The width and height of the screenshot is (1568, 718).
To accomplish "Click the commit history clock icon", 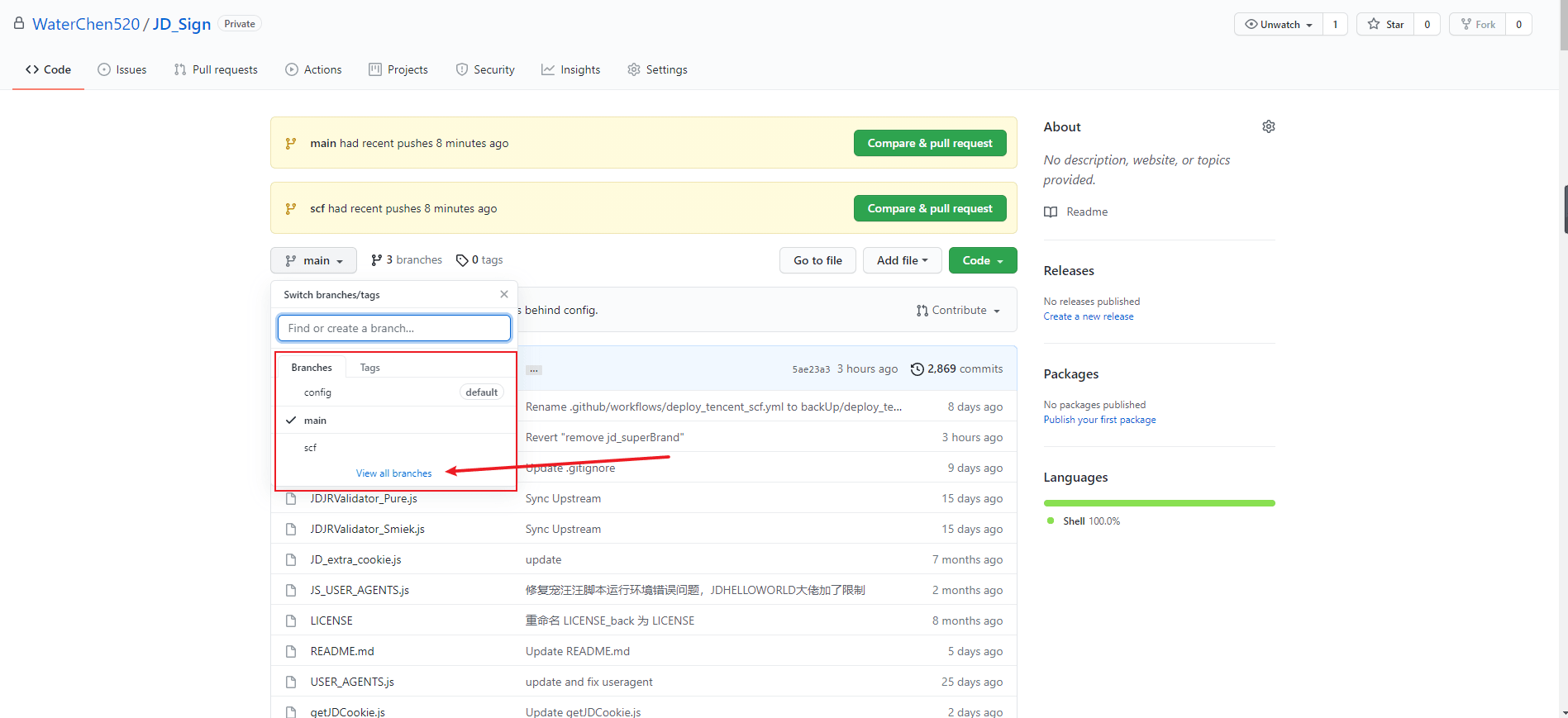I will pyautogui.click(x=917, y=369).
